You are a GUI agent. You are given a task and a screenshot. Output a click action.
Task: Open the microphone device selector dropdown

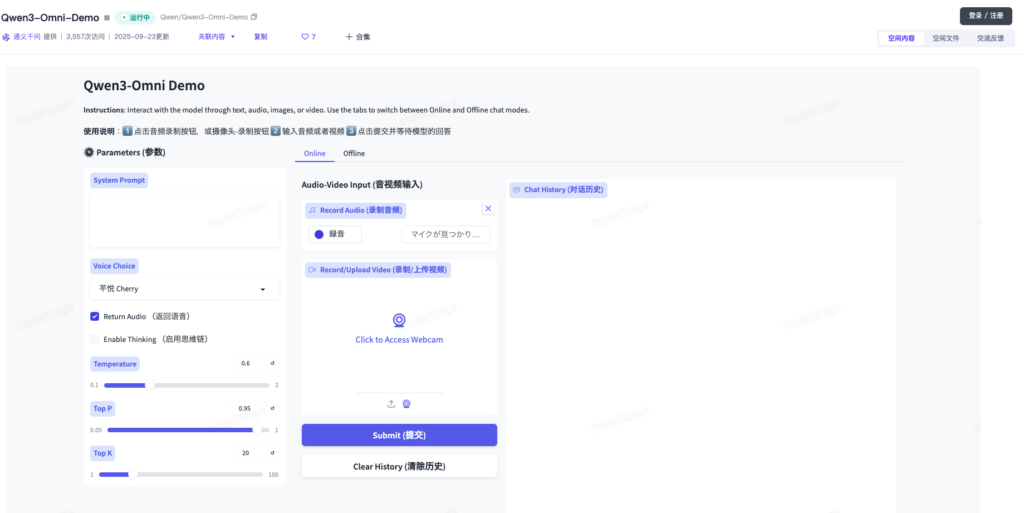click(x=446, y=234)
